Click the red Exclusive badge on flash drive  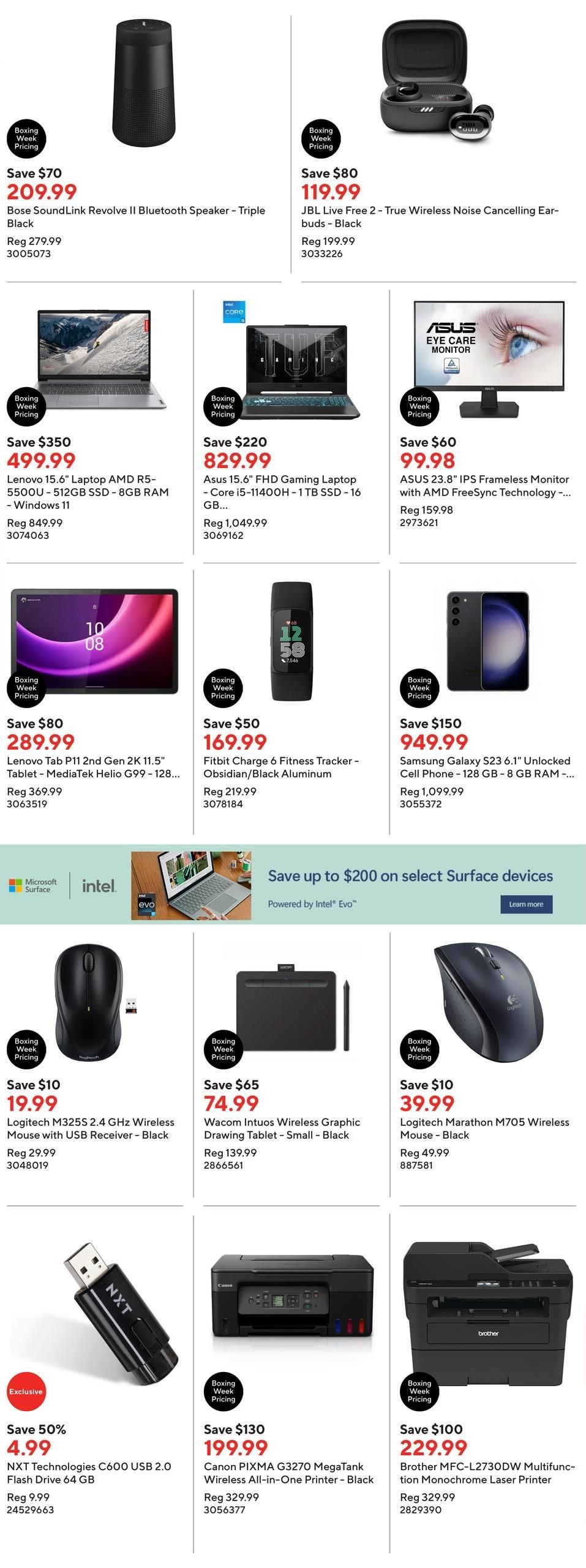pos(26,1392)
